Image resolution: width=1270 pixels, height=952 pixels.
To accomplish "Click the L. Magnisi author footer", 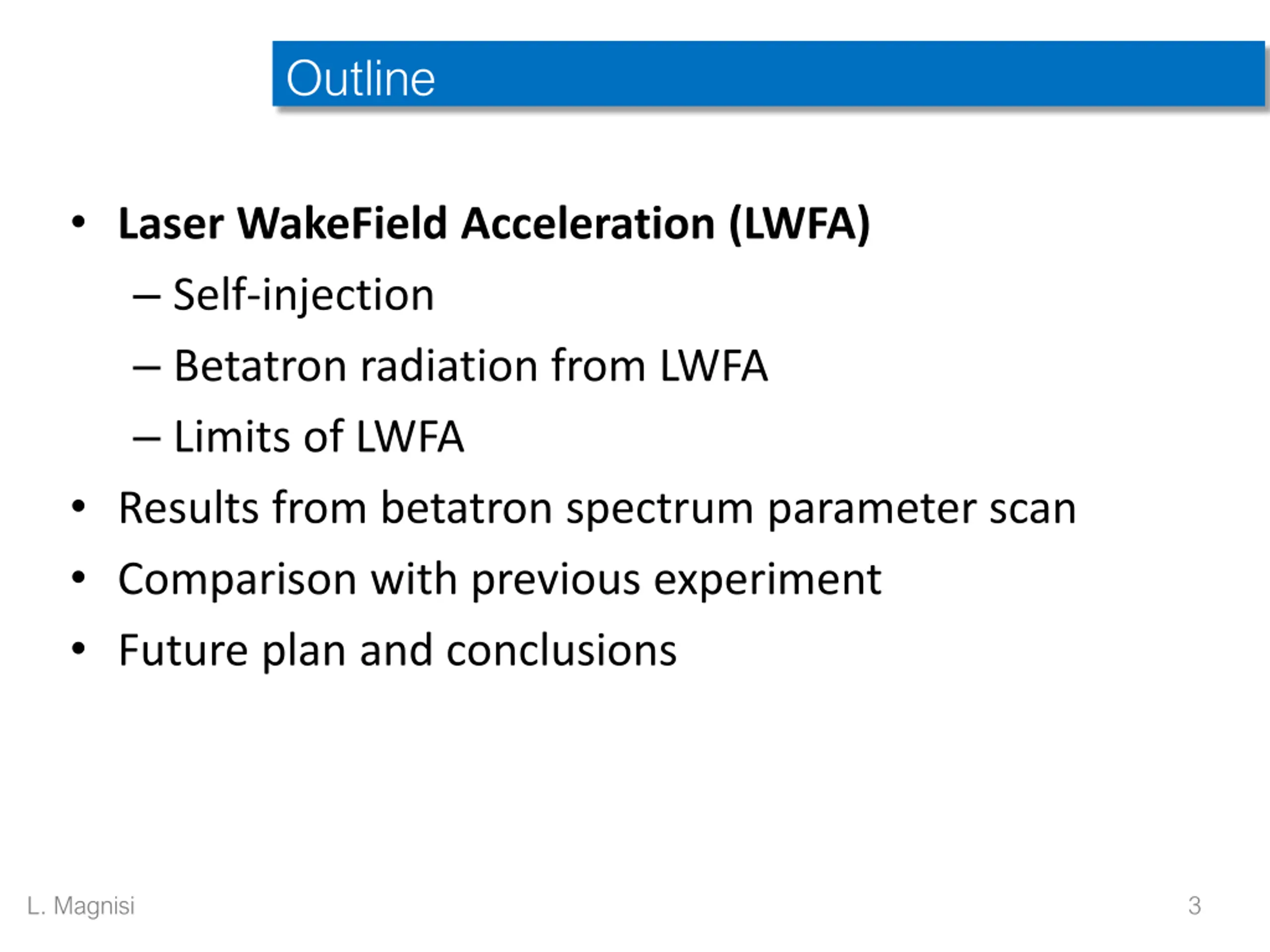I will point(81,906).
